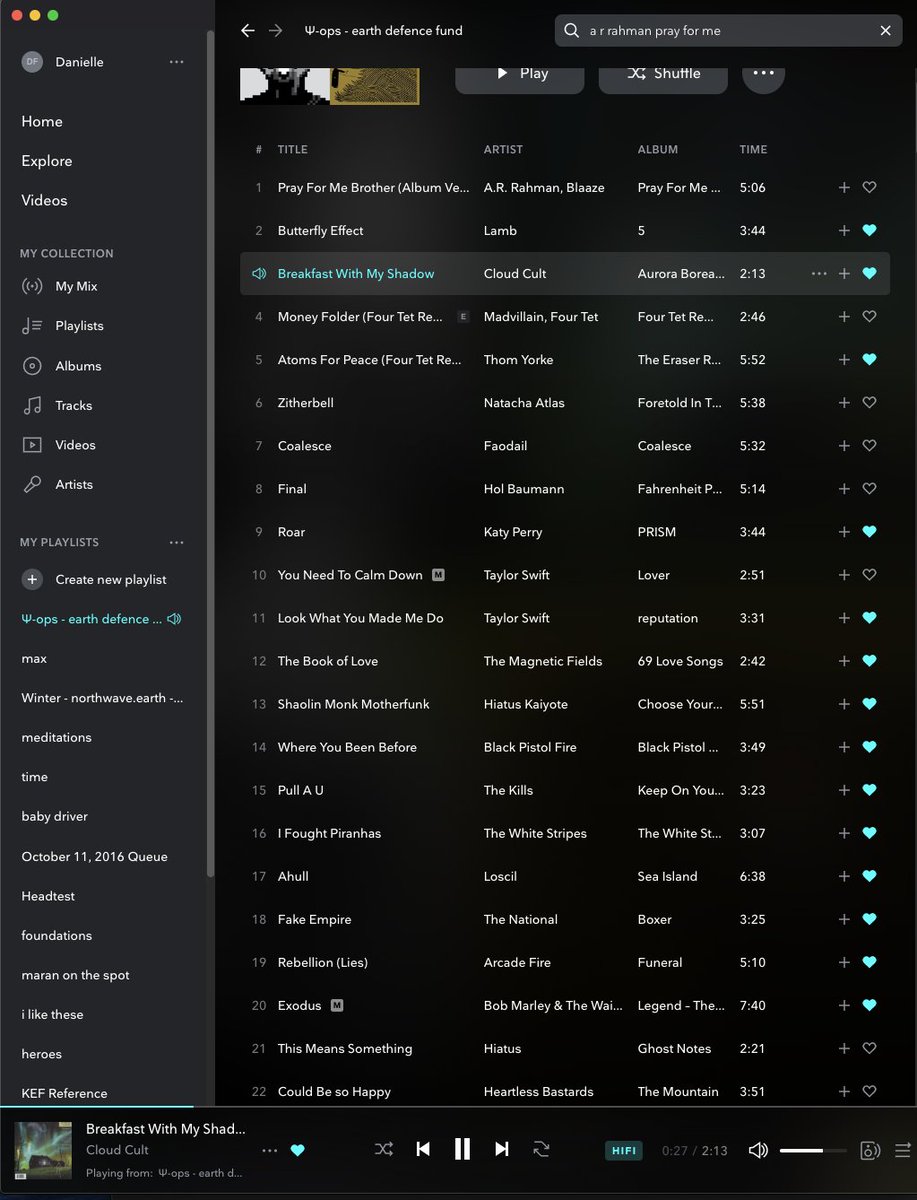Screen dimensions: 917x1200
Task: Open the Explore section
Action: [x=47, y=161]
